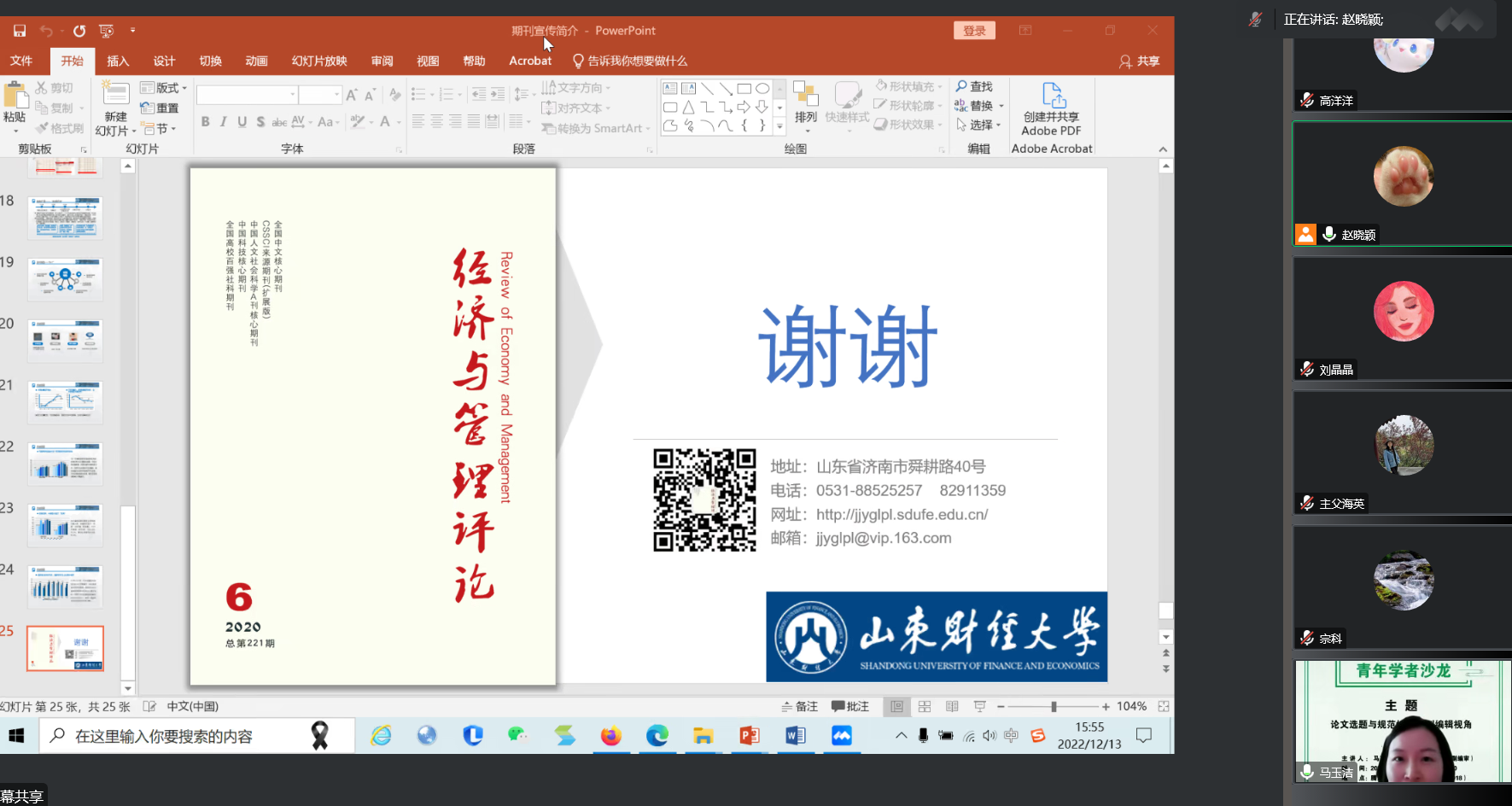This screenshot has height=806, width=1512.
Task: Click the zoom slider handle in the status bar
Action: tap(1054, 707)
